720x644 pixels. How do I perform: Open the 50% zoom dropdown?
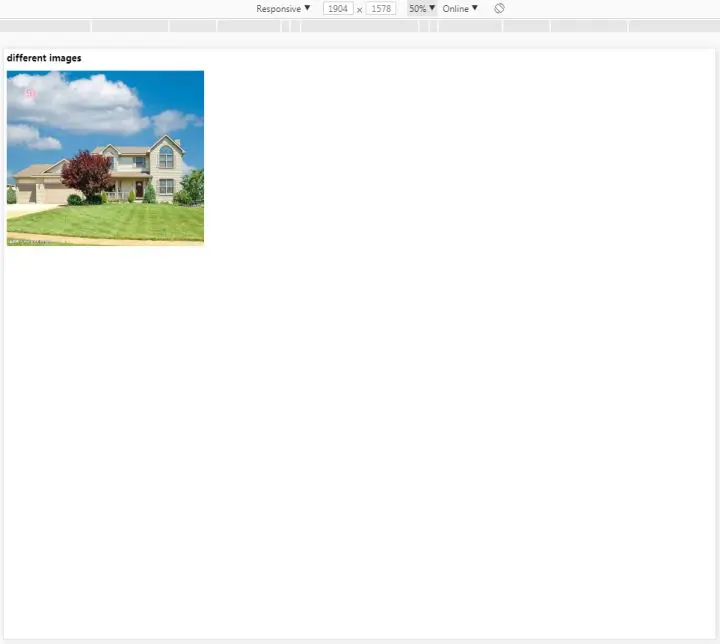click(422, 9)
